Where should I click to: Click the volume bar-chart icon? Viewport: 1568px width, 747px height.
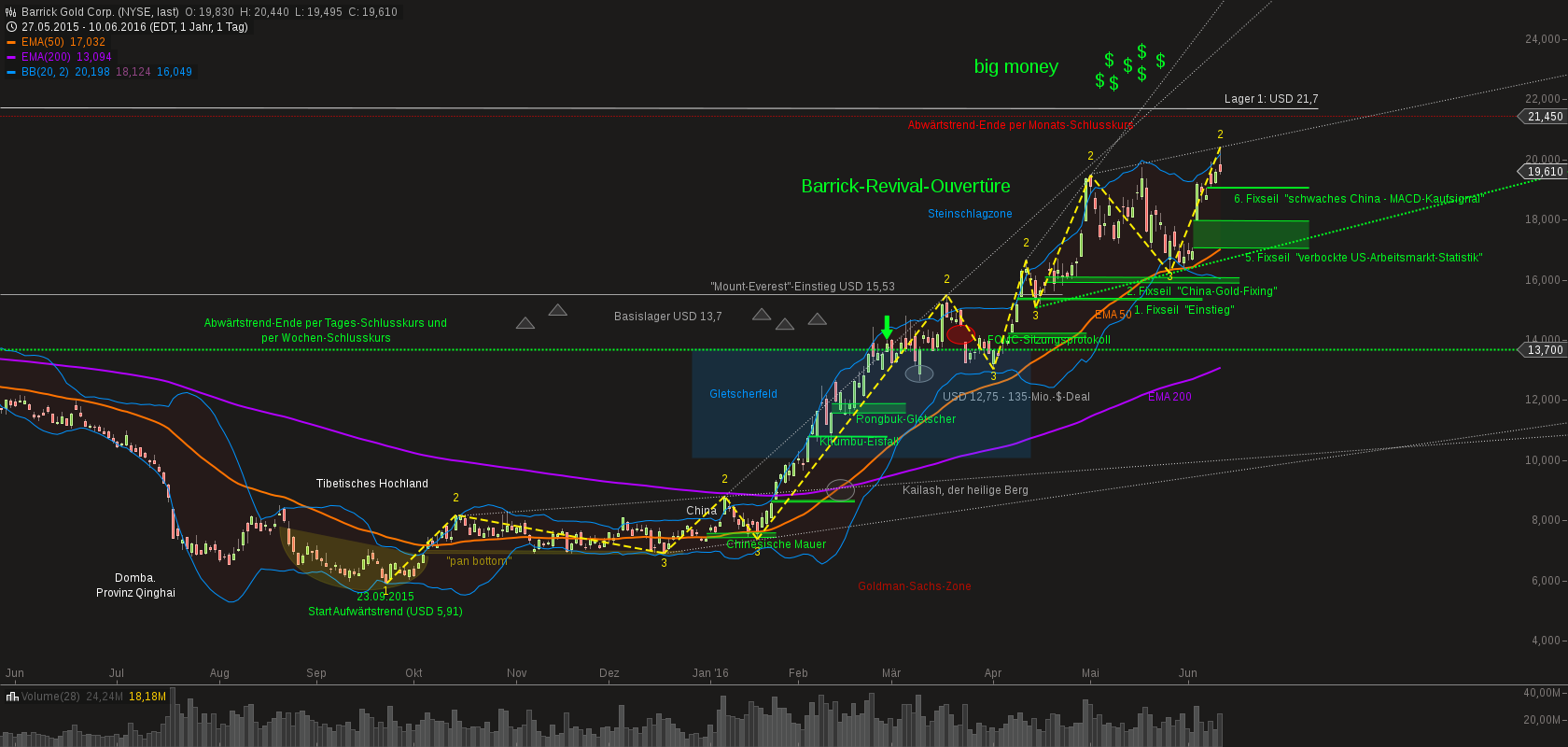pos(12,697)
